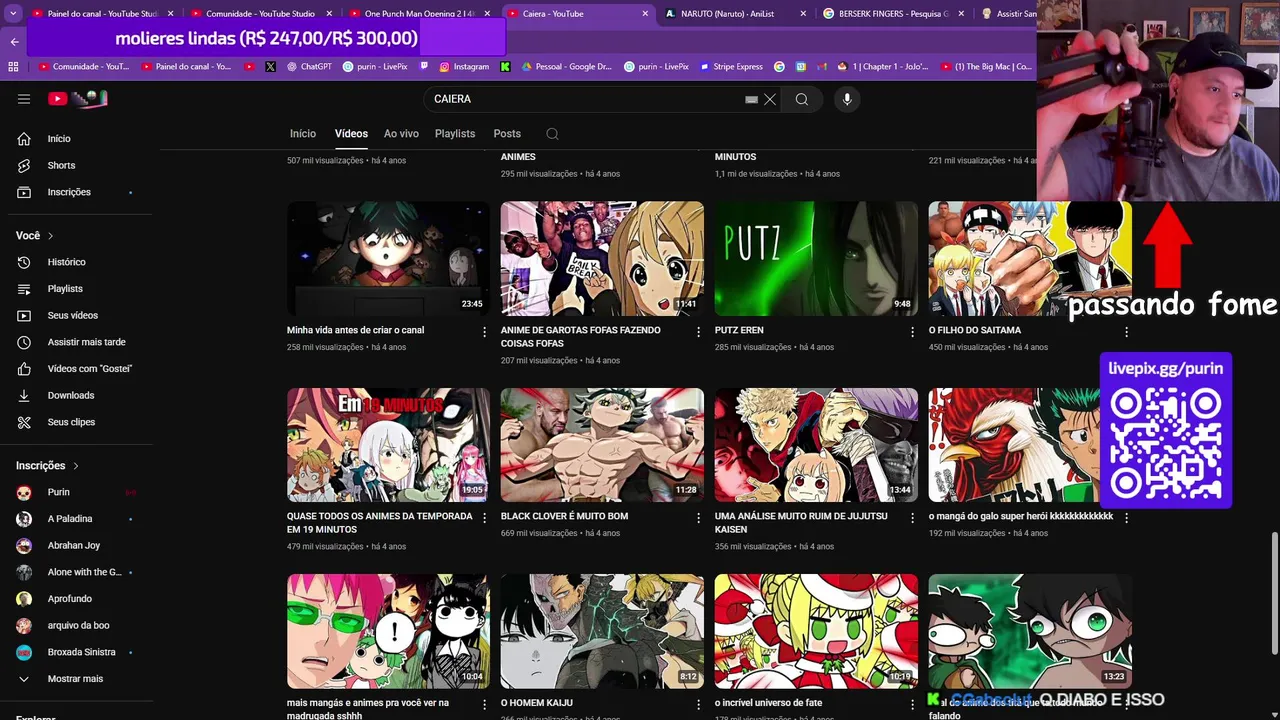This screenshot has width=1280, height=720.
Task: Open title UMA ANÁLISE MUITO RUIM DE JUJUTSU KAISEN
Action: point(801,523)
